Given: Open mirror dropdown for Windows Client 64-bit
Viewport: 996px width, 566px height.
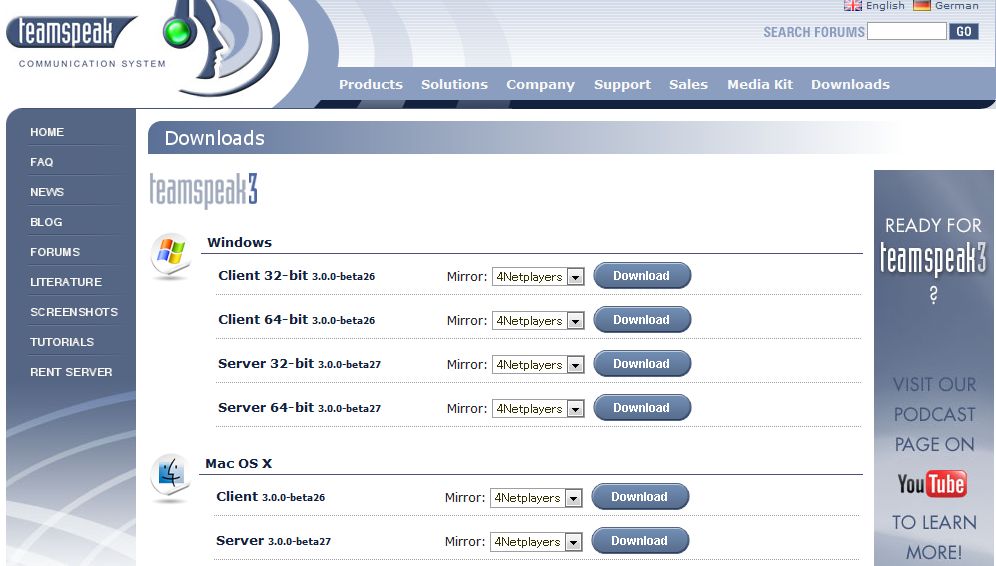Looking at the screenshot, I should coord(538,321).
